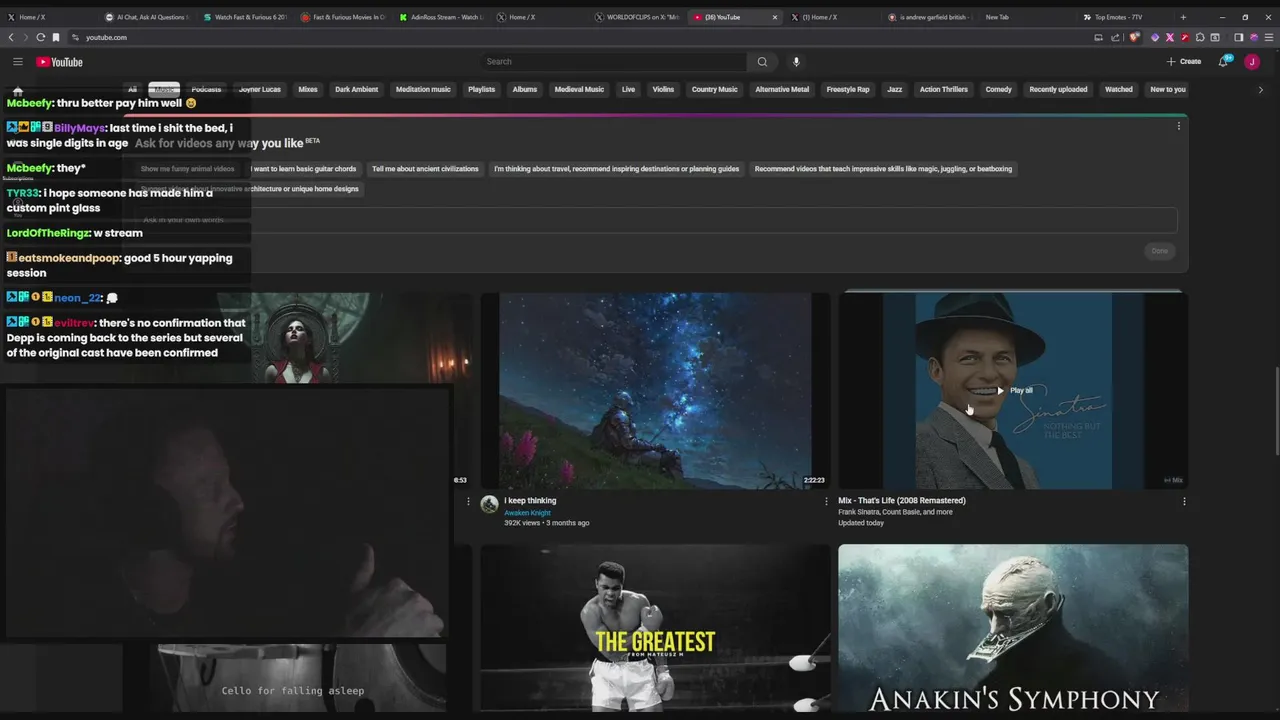
Task: Select the Meditation music chip
Action: pyautogui.click(x=423, y=89)
